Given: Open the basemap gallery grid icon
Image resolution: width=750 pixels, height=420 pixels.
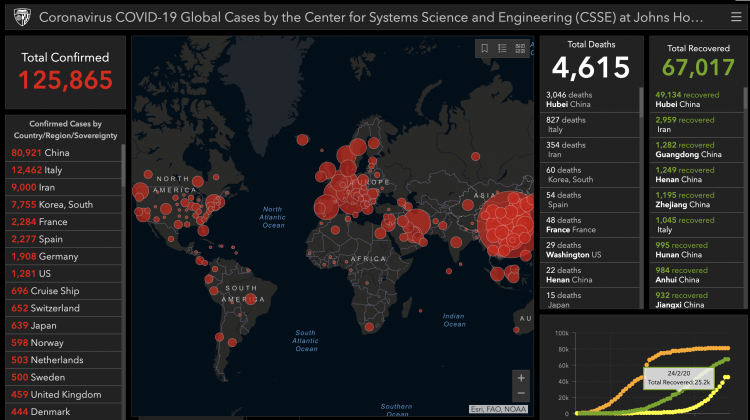Looking at the screenshot, I should coord(521,48).
